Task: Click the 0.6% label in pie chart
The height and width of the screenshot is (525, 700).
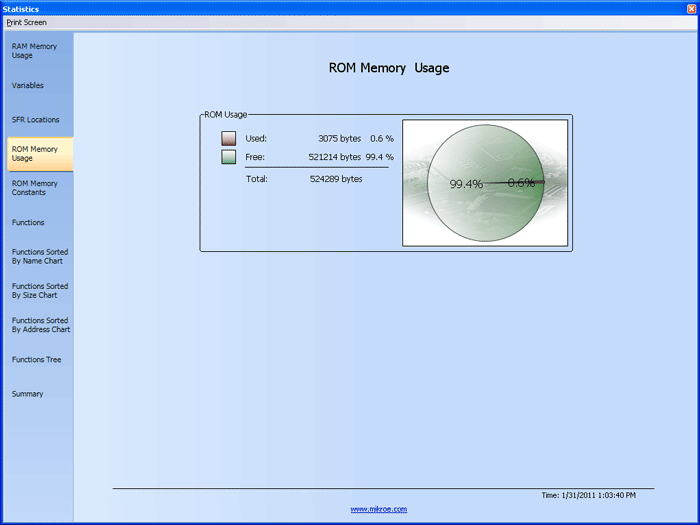Action: pos(521,183)
